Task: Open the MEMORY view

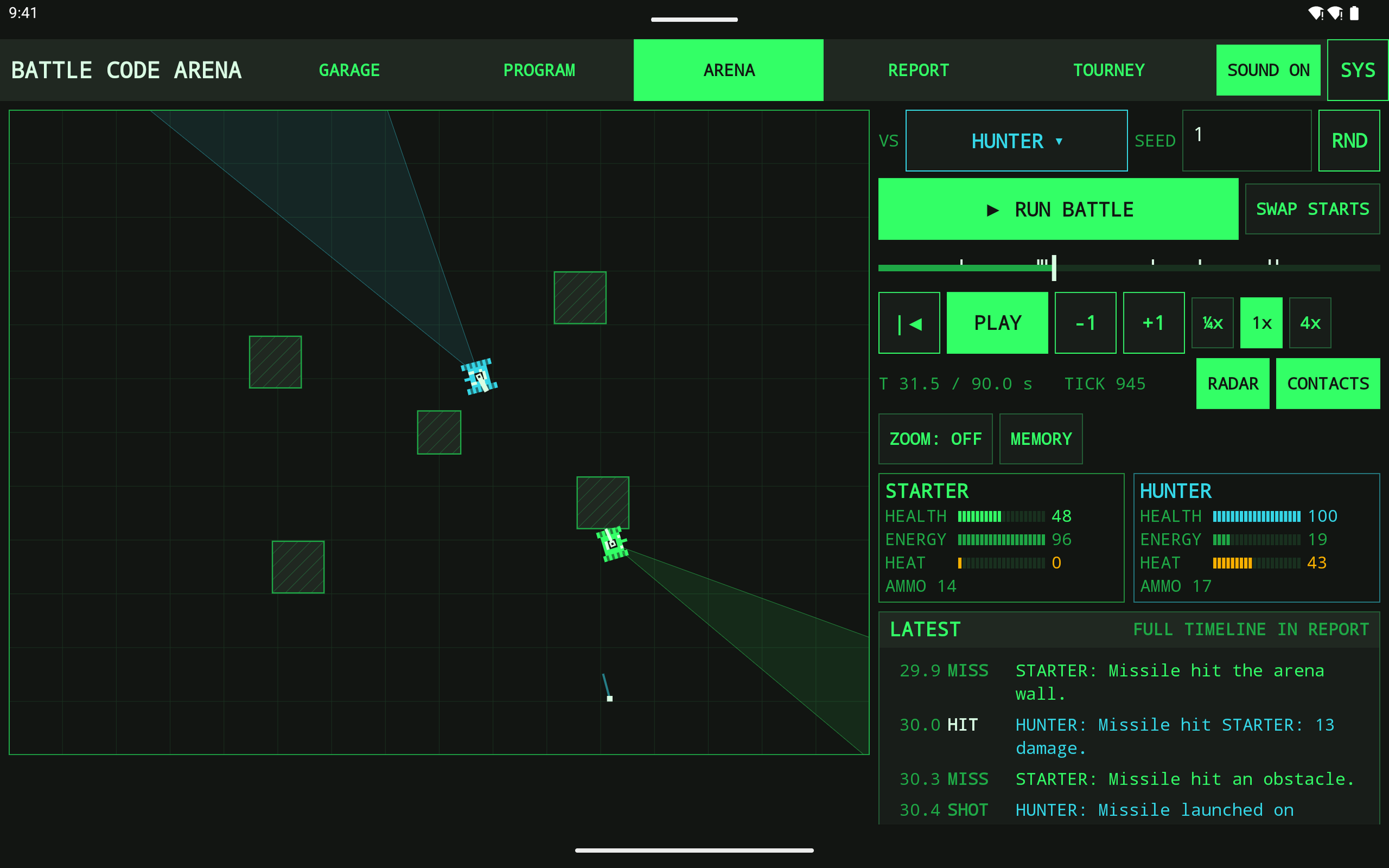Action: pos(1041,439)
